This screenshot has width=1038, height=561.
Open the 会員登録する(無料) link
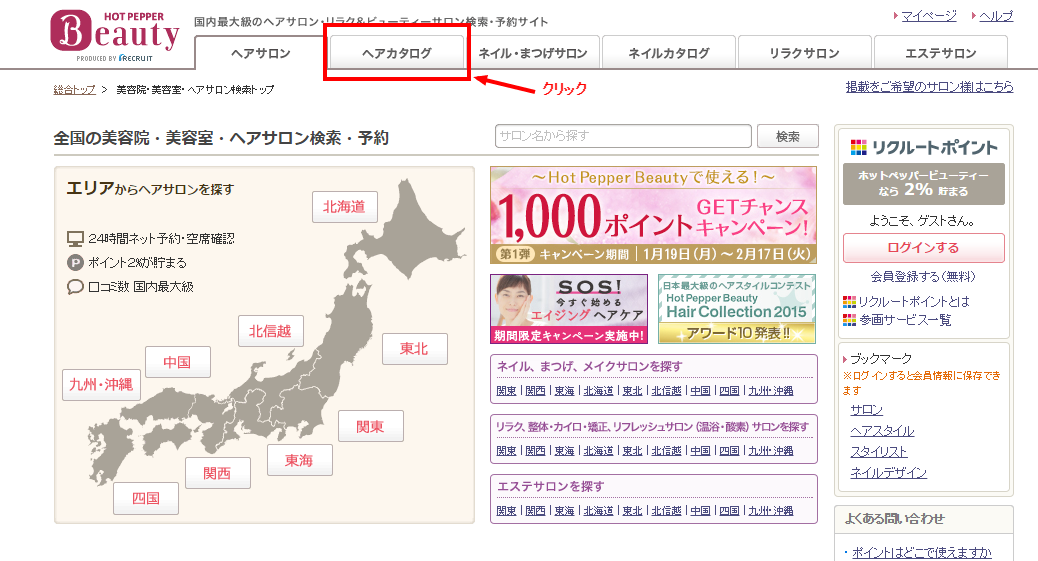[923, 276]
